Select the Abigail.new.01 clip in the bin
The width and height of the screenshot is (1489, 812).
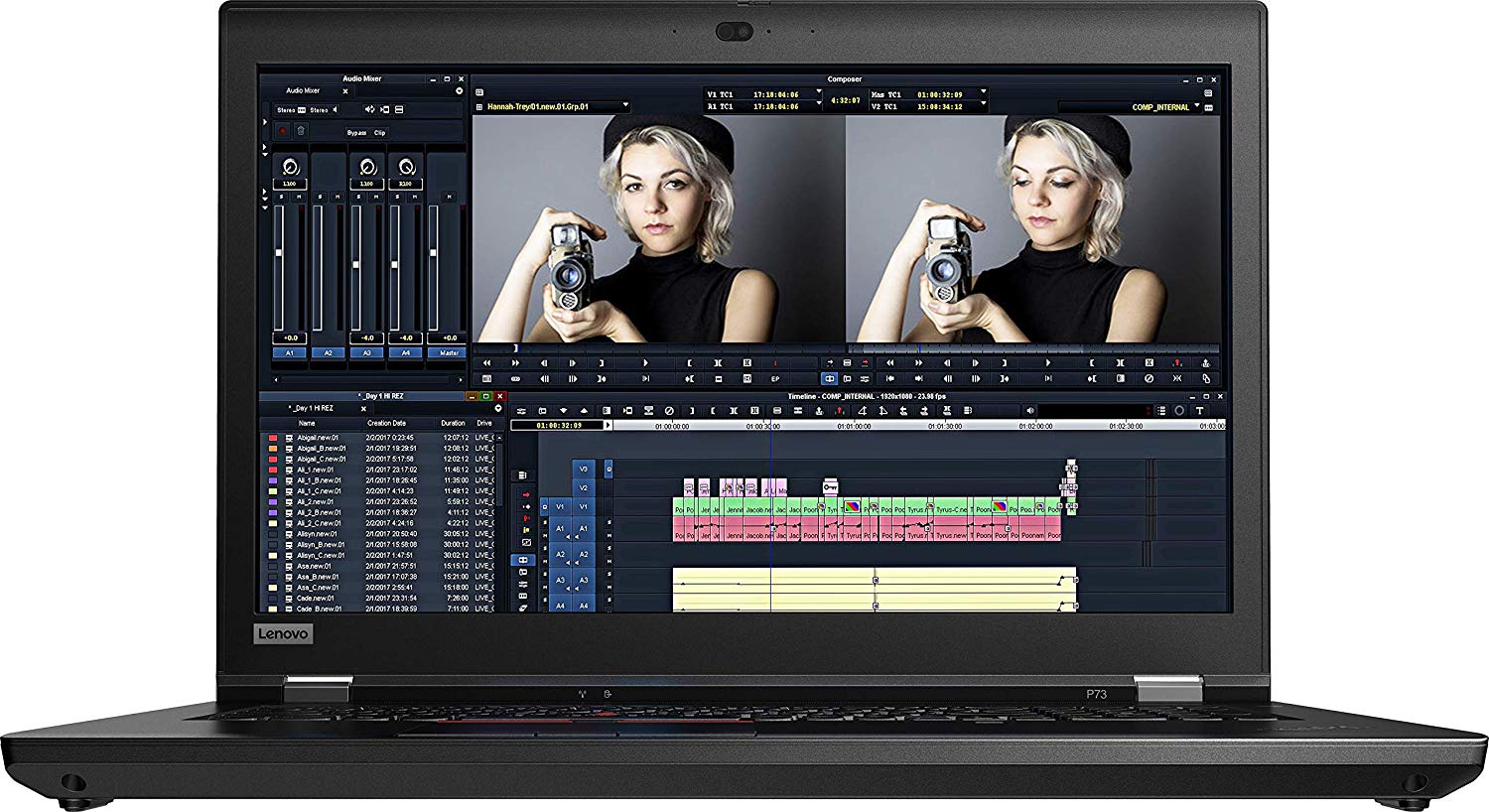[x=318, y=438]
